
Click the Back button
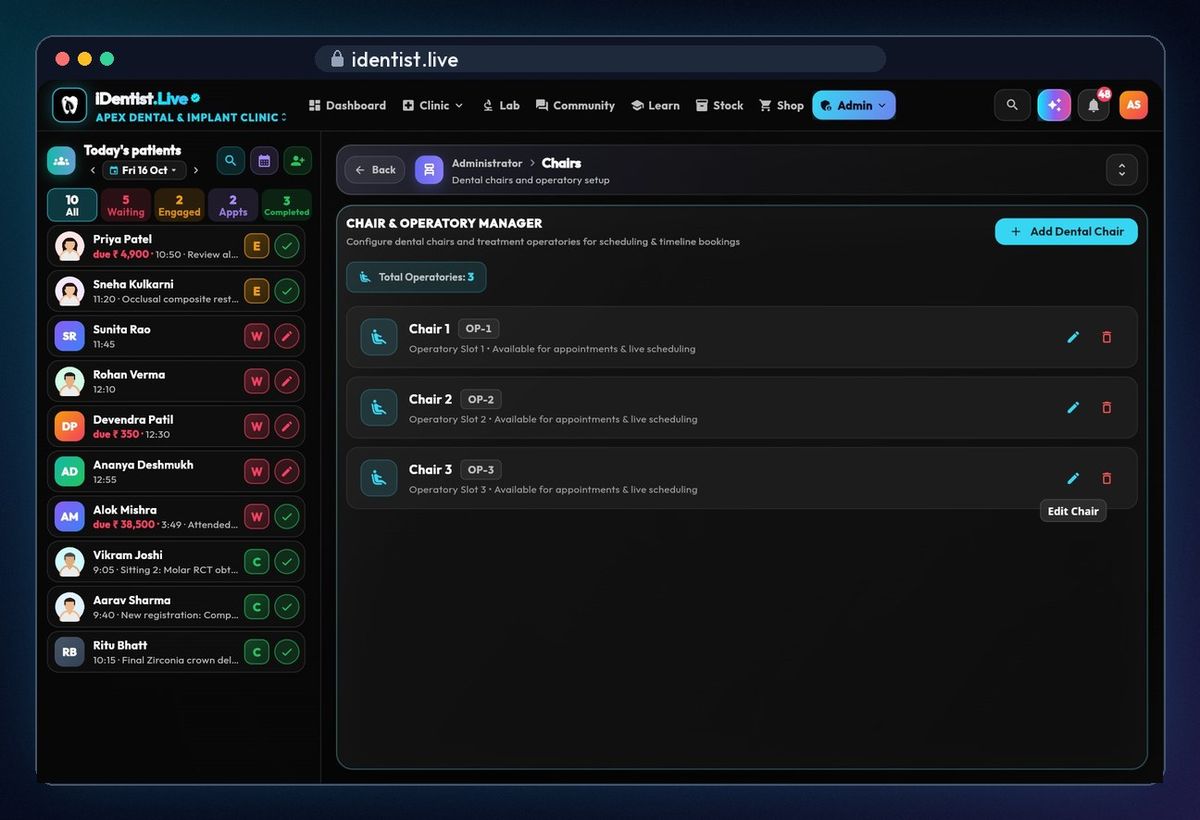(x=375, y=170)
